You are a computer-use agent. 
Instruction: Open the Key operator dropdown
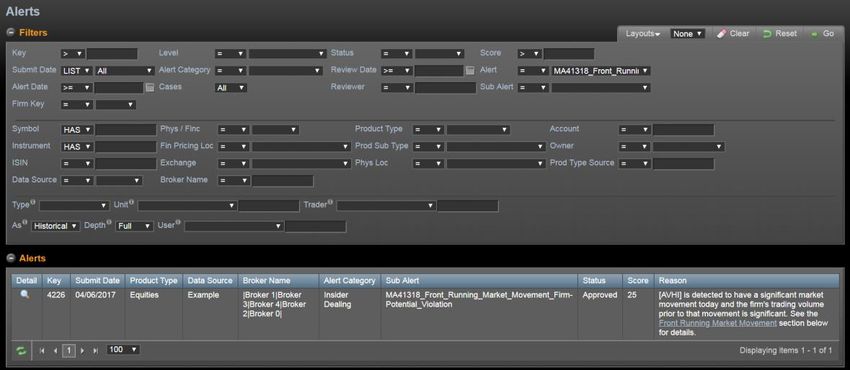point(73,54)
